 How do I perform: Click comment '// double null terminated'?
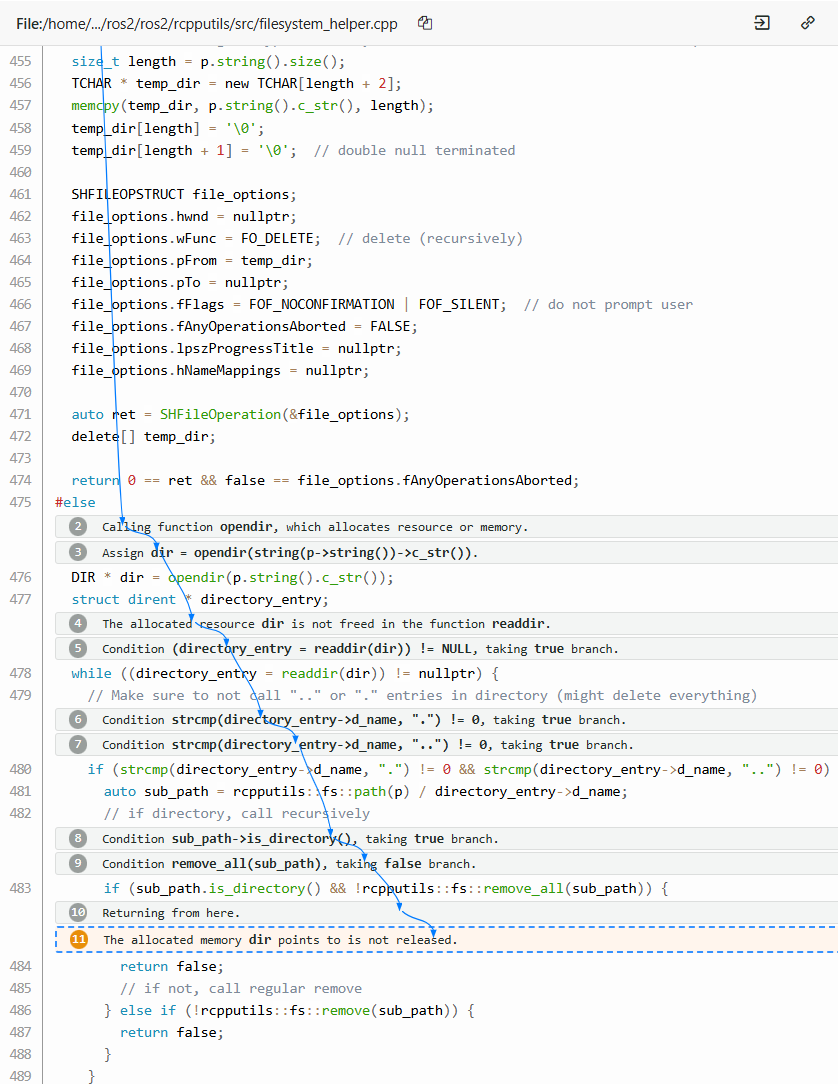pyautogui.click(x=414, y=151)
